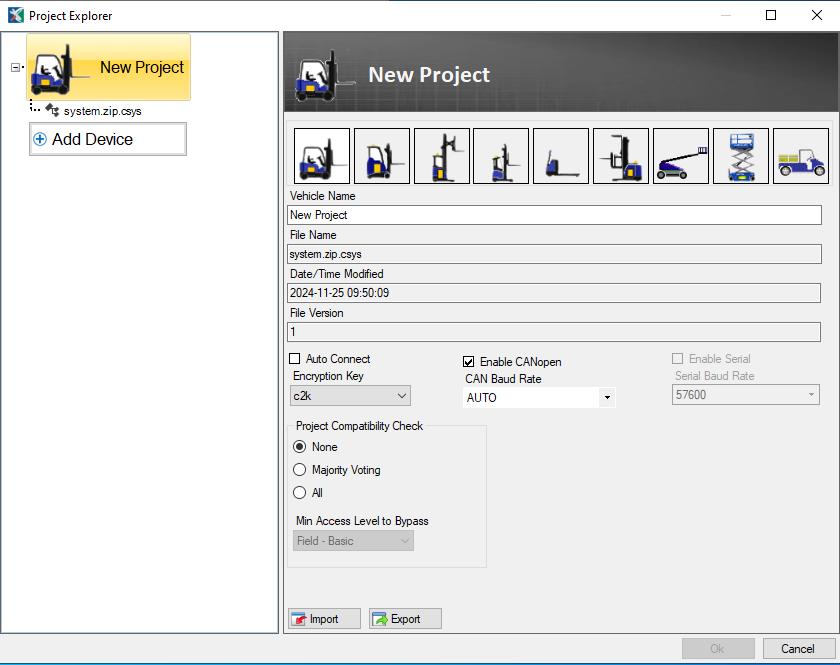Choose the second, compact forklift vehicle icon
Image resolution: width=840 pixels, height=665 pixels.
382,156
